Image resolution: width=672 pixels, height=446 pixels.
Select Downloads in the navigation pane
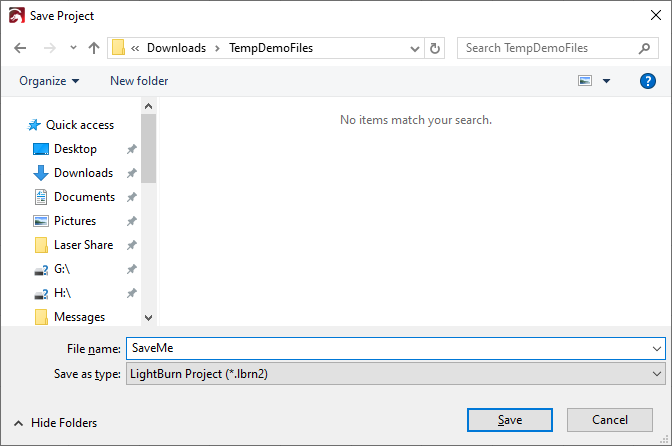coord(83,173)
